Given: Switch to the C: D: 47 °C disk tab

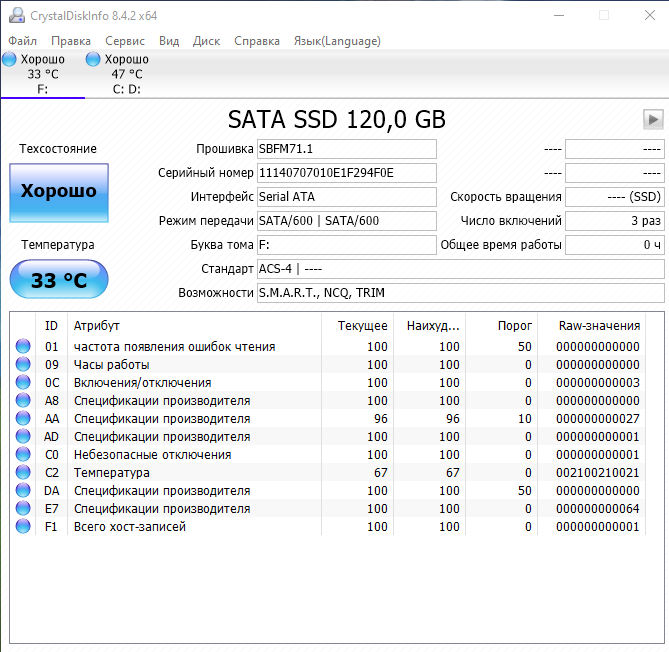Looking at the screenshot, I should 127,74.
